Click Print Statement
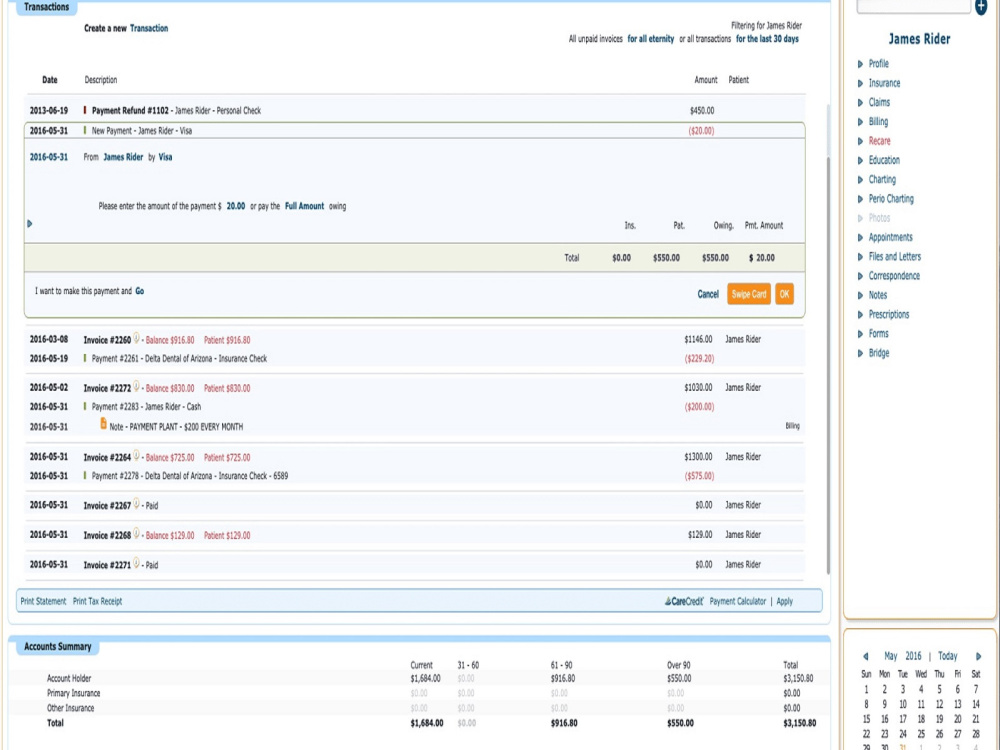Viewport: 1000px width, 750px height. [43, 601]
